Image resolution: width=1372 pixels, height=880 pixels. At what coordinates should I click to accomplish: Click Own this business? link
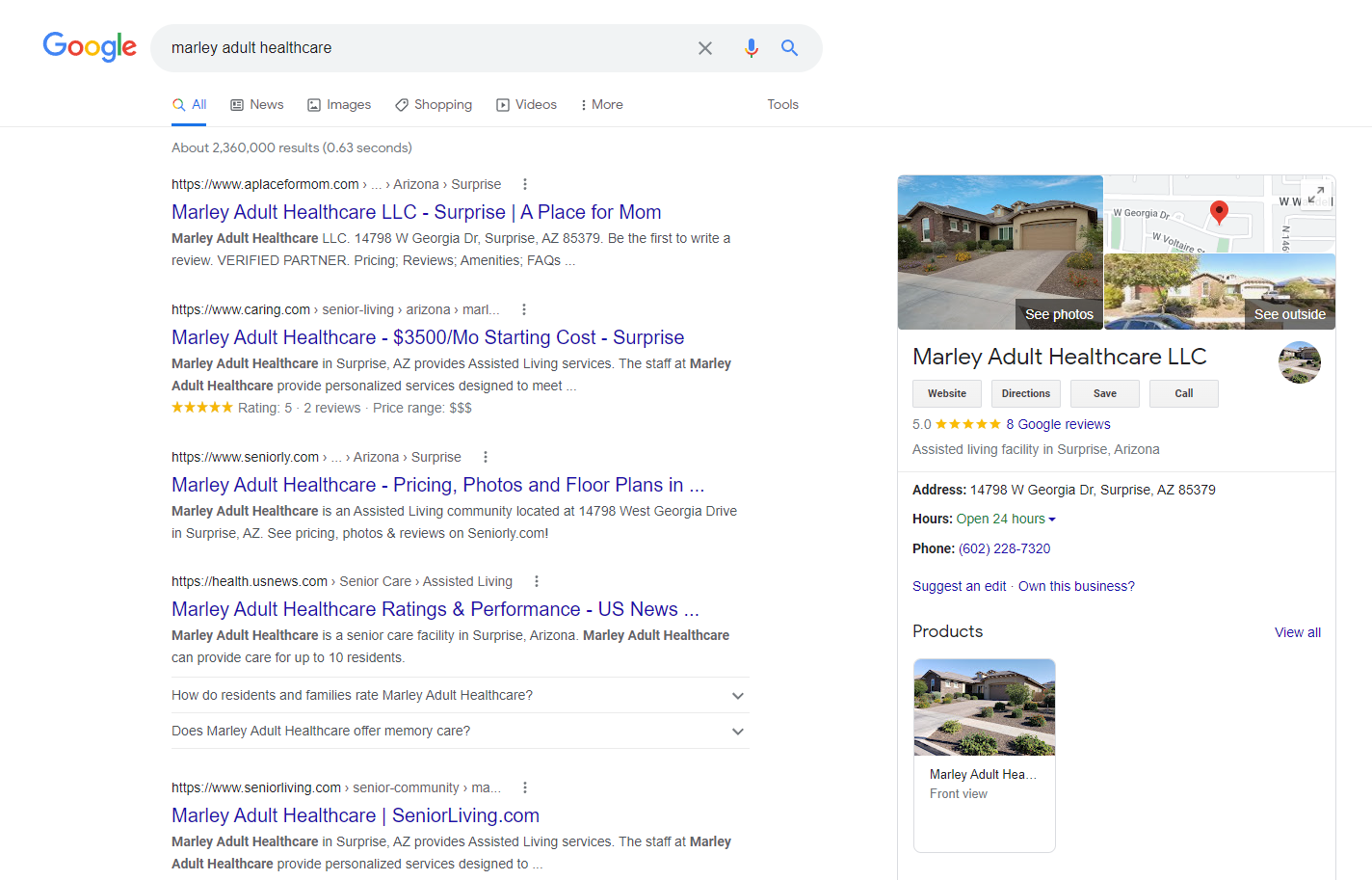[1076, 586]
